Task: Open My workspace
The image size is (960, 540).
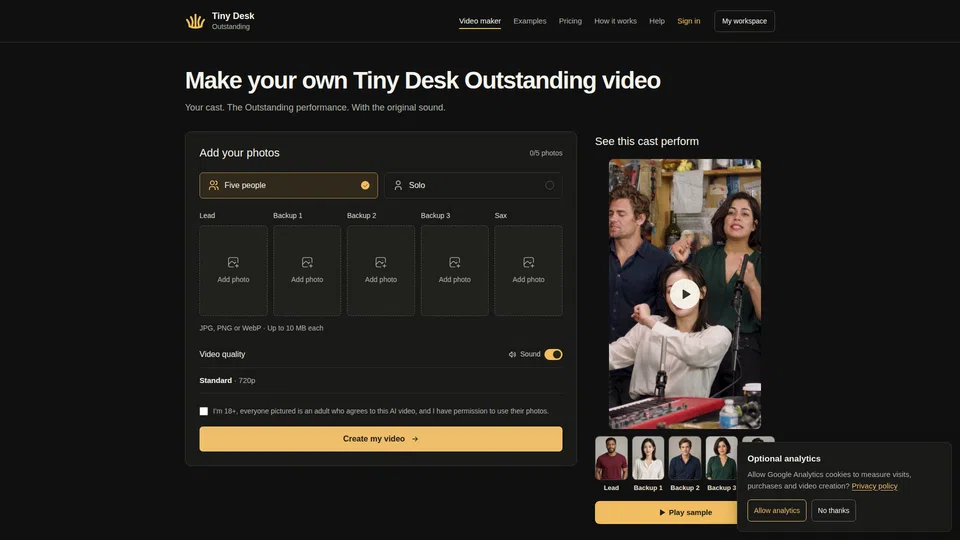Action: (744, 21)
